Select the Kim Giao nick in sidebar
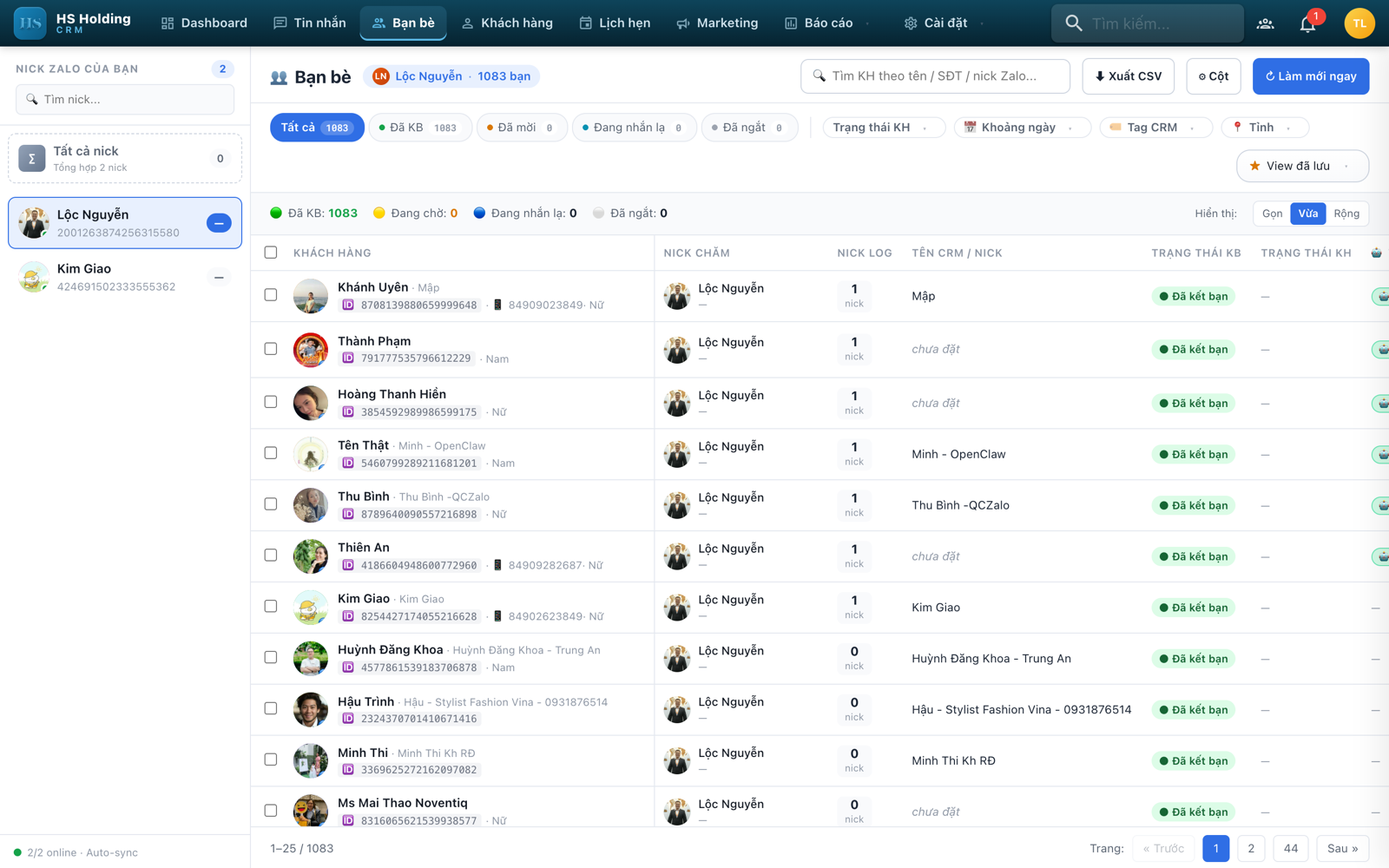 (x=125, y=278)
